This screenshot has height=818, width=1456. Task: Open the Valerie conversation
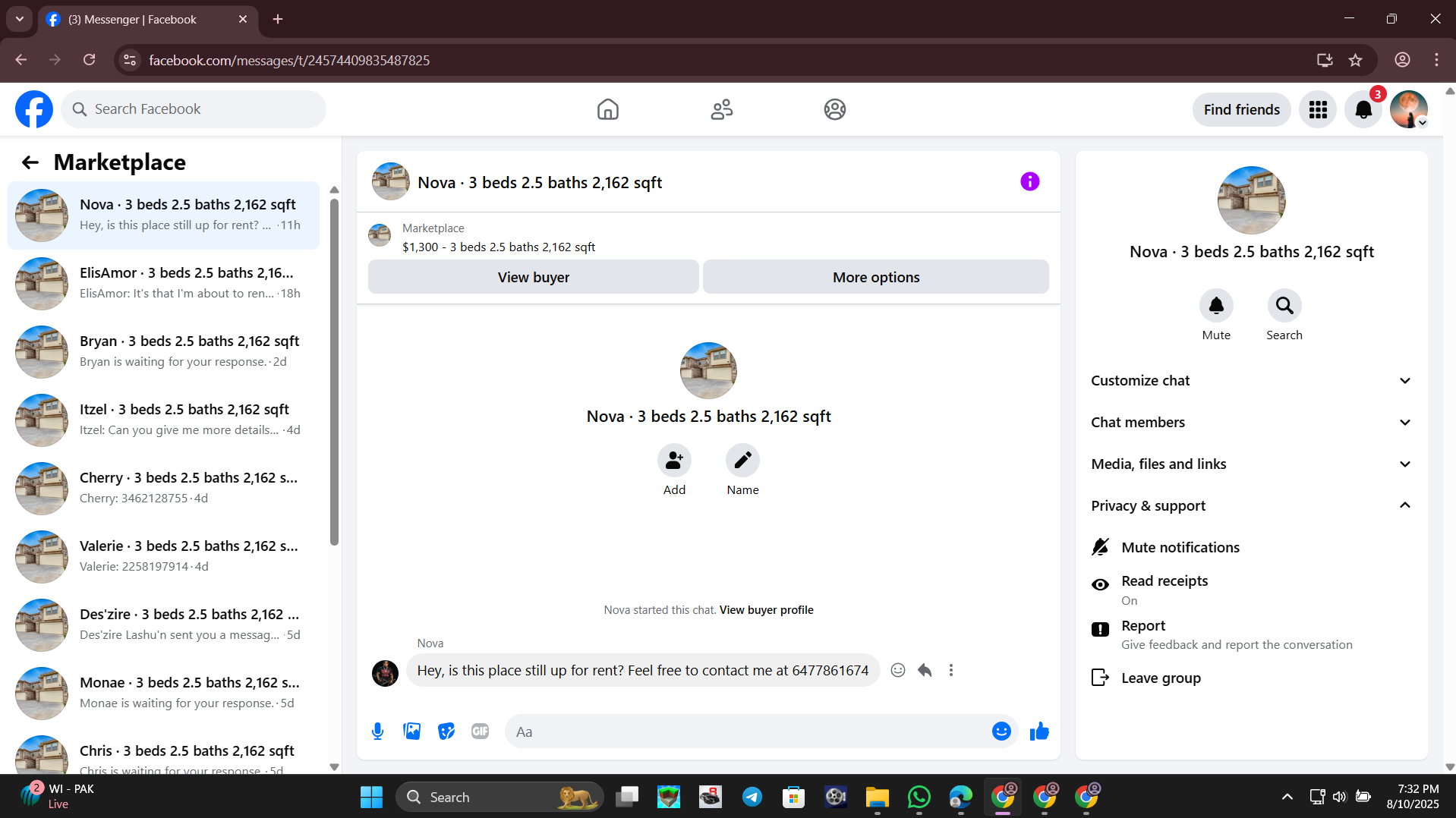(x=163, y=557)
